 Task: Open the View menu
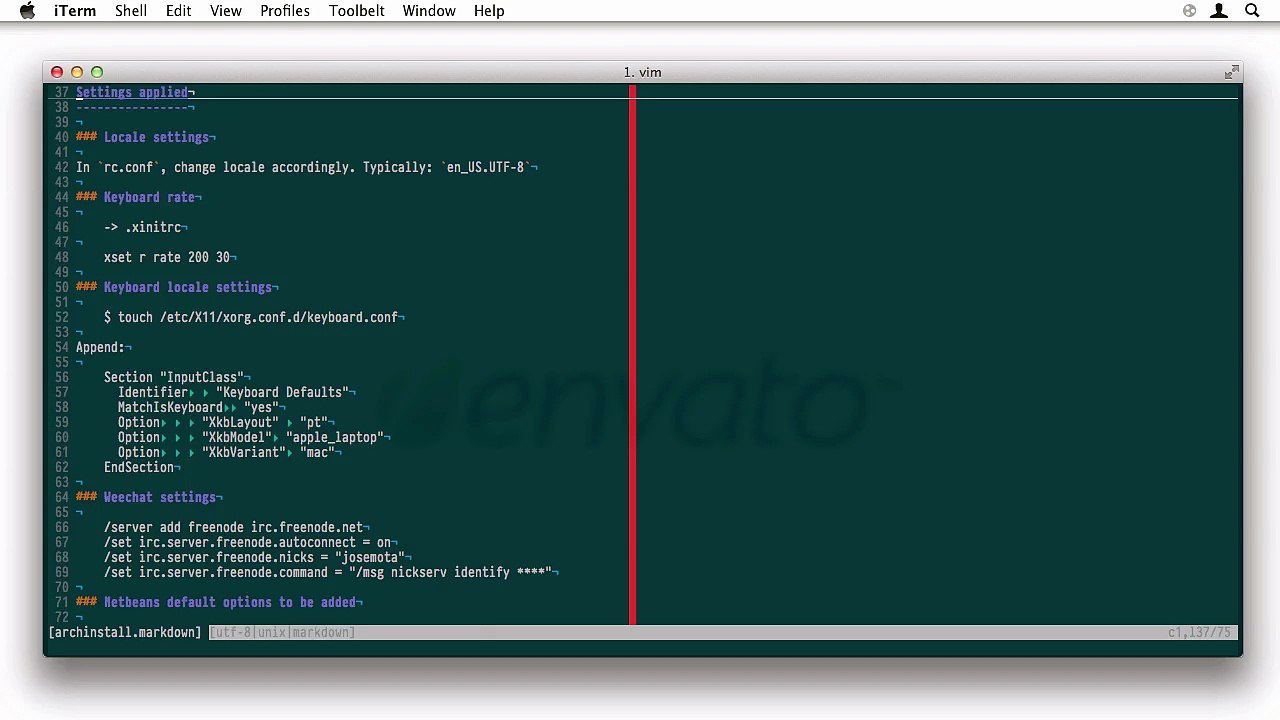[226, 11]
